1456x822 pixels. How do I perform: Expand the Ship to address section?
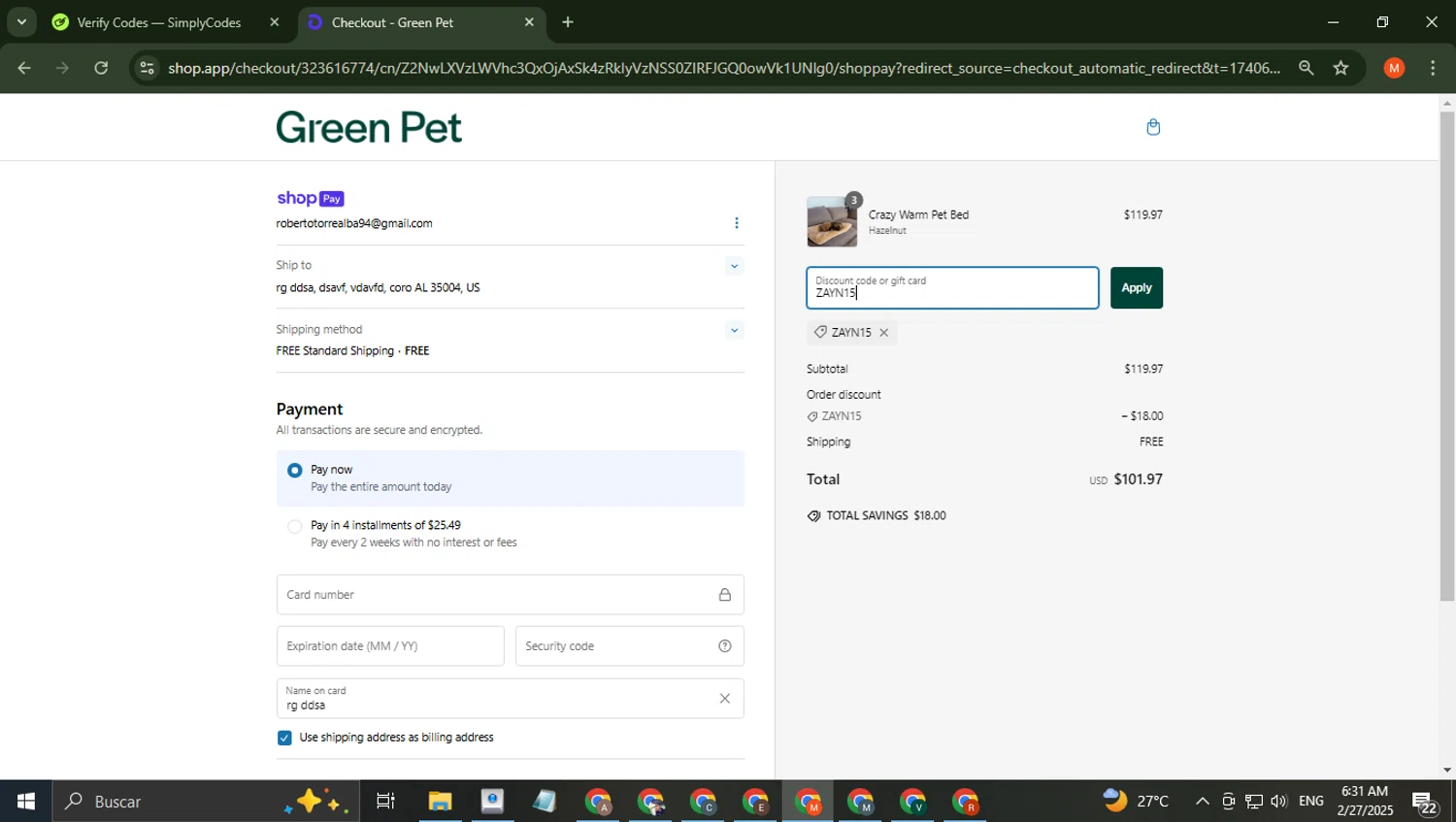[x=735, y=266]
